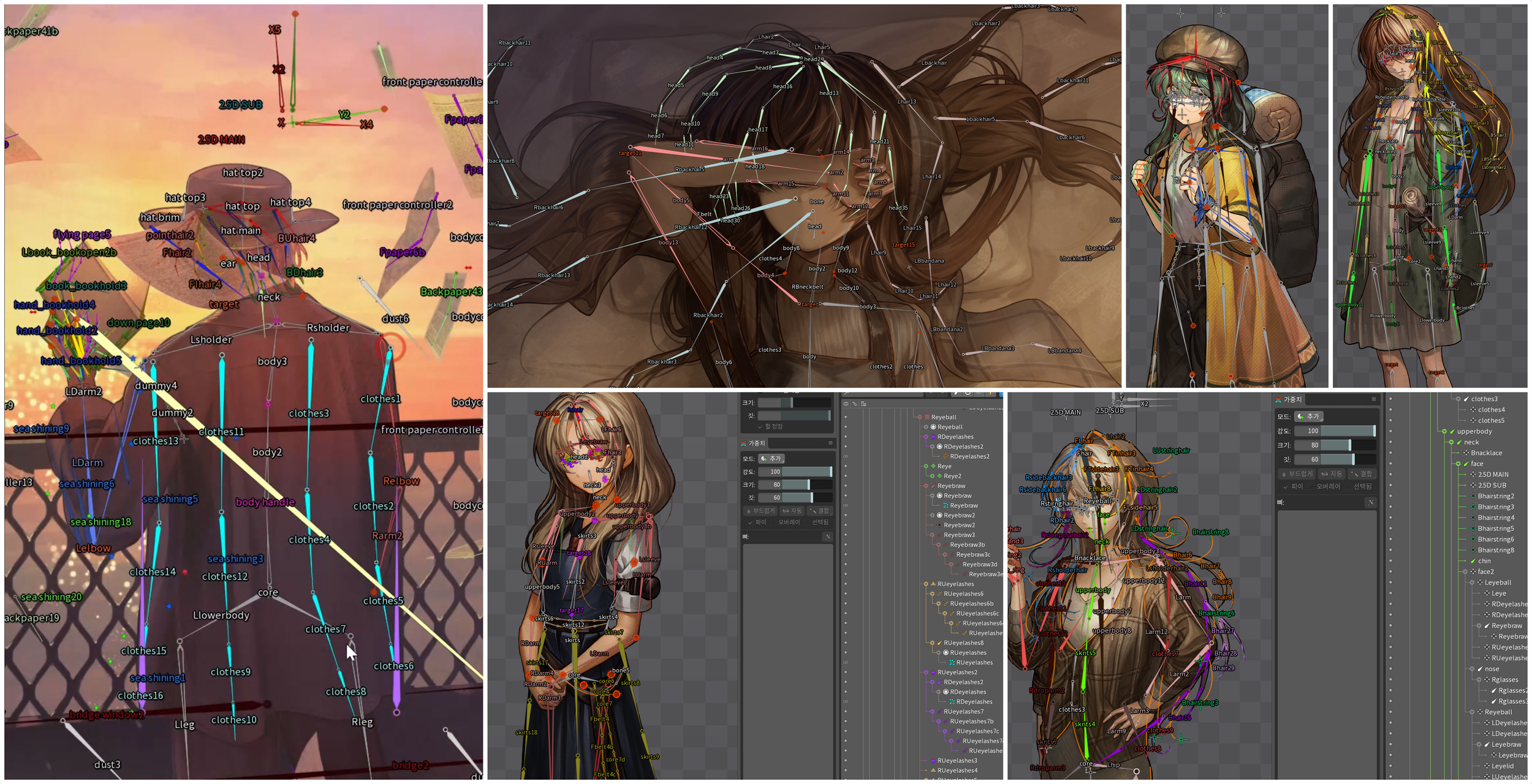Open the 가중치 panel hamburger menu below 휠 정점
1532x784 pixels.
coord(830,443)
